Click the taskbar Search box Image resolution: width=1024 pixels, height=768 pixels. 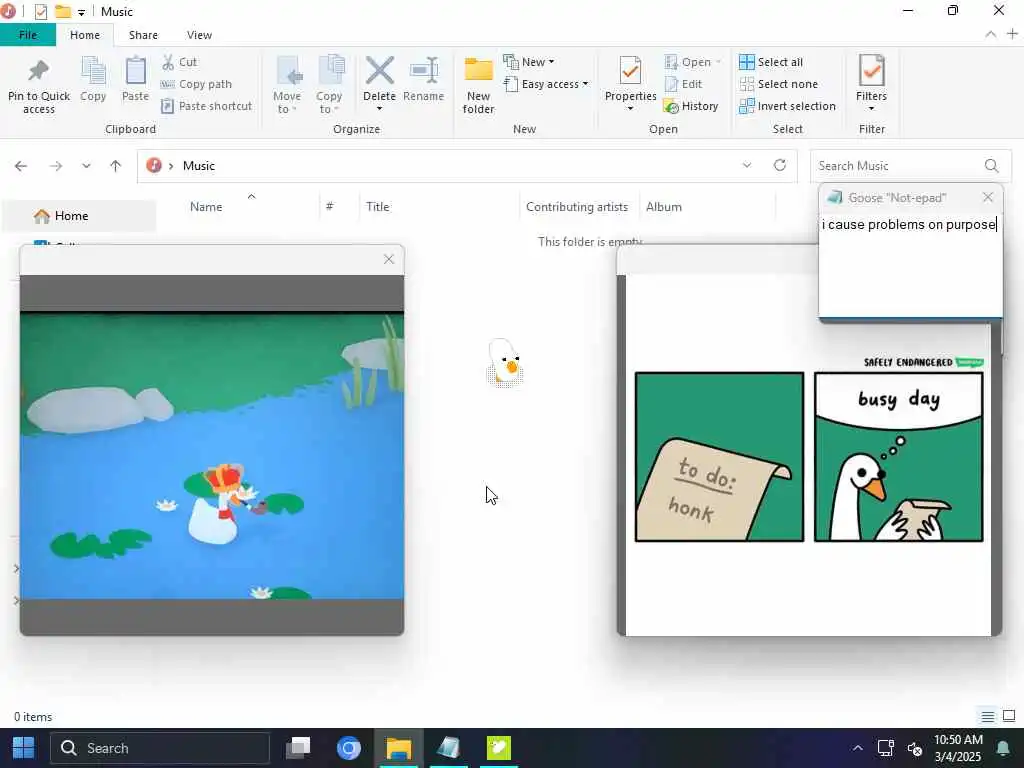pyautogui.click(x=161, y=748)
